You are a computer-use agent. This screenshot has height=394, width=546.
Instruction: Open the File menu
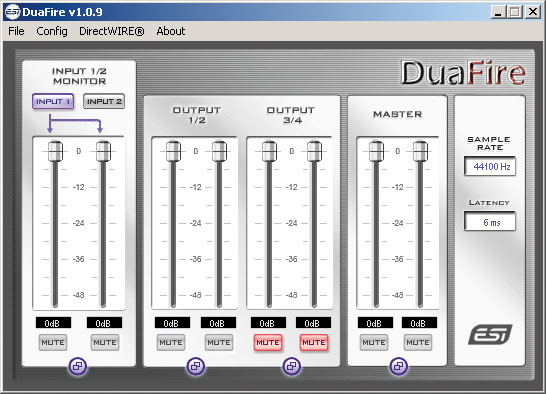pyautogui.click(x=16, y=31)
